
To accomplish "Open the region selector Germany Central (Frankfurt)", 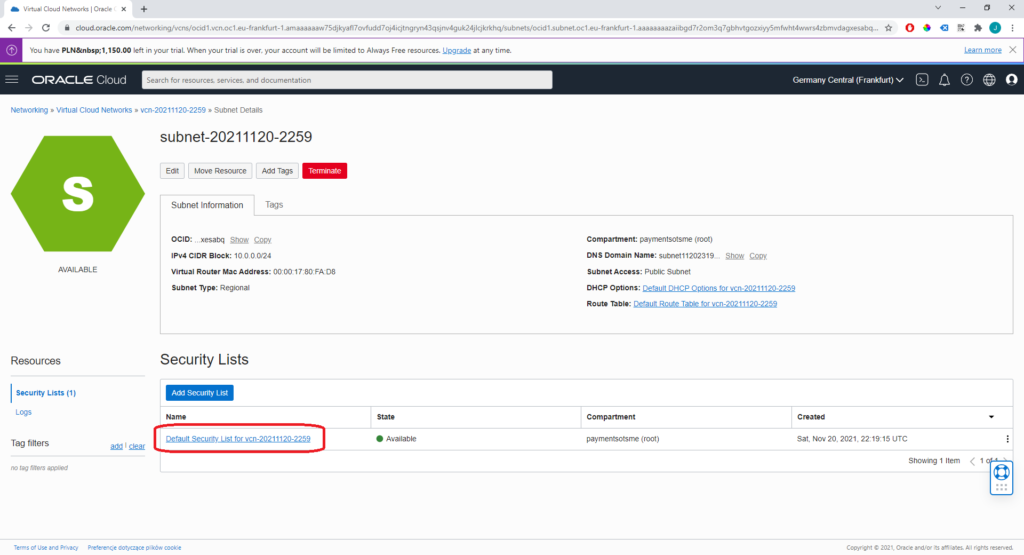I will [x=848, y=80].
